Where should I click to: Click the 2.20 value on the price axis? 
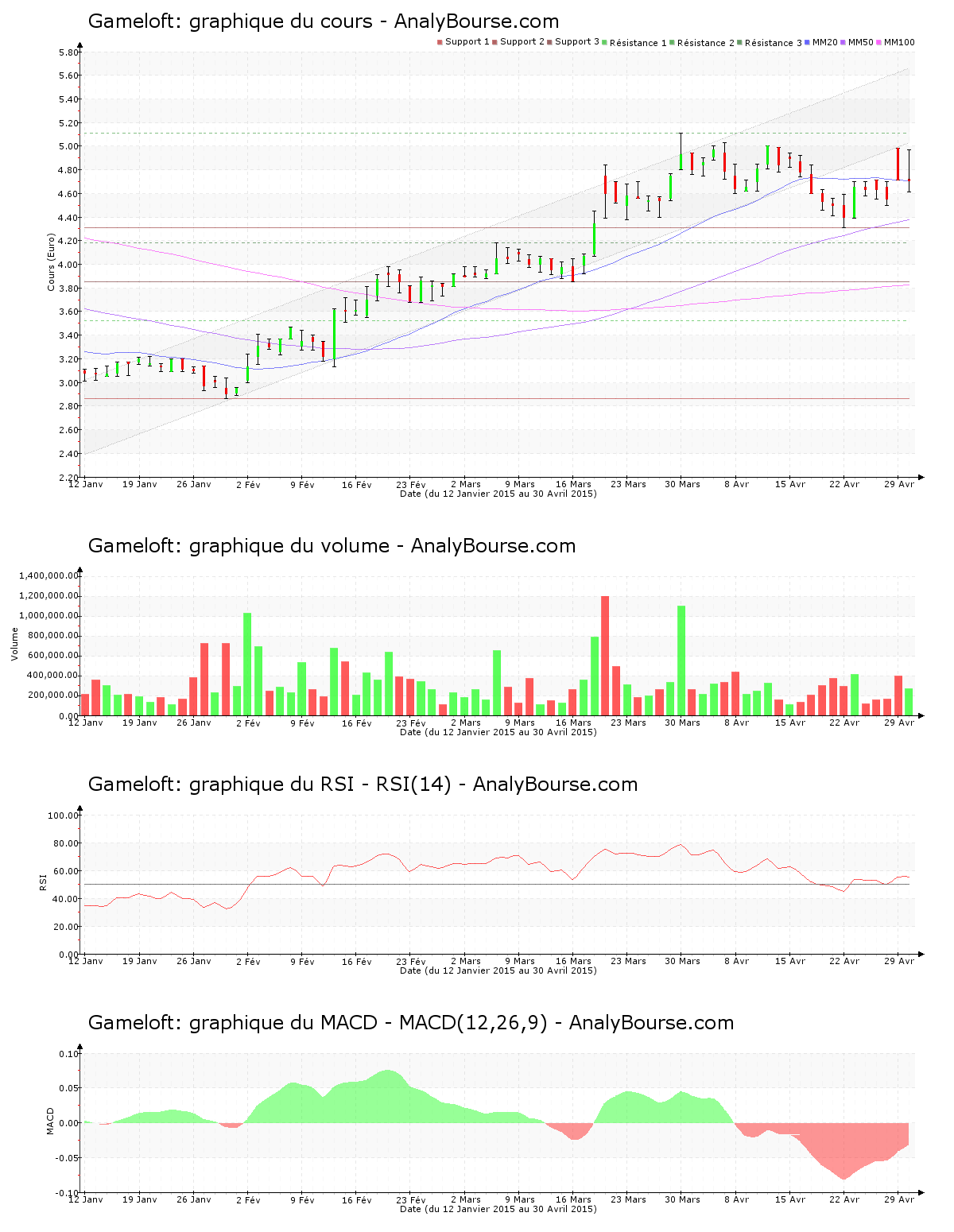(69, 478)
